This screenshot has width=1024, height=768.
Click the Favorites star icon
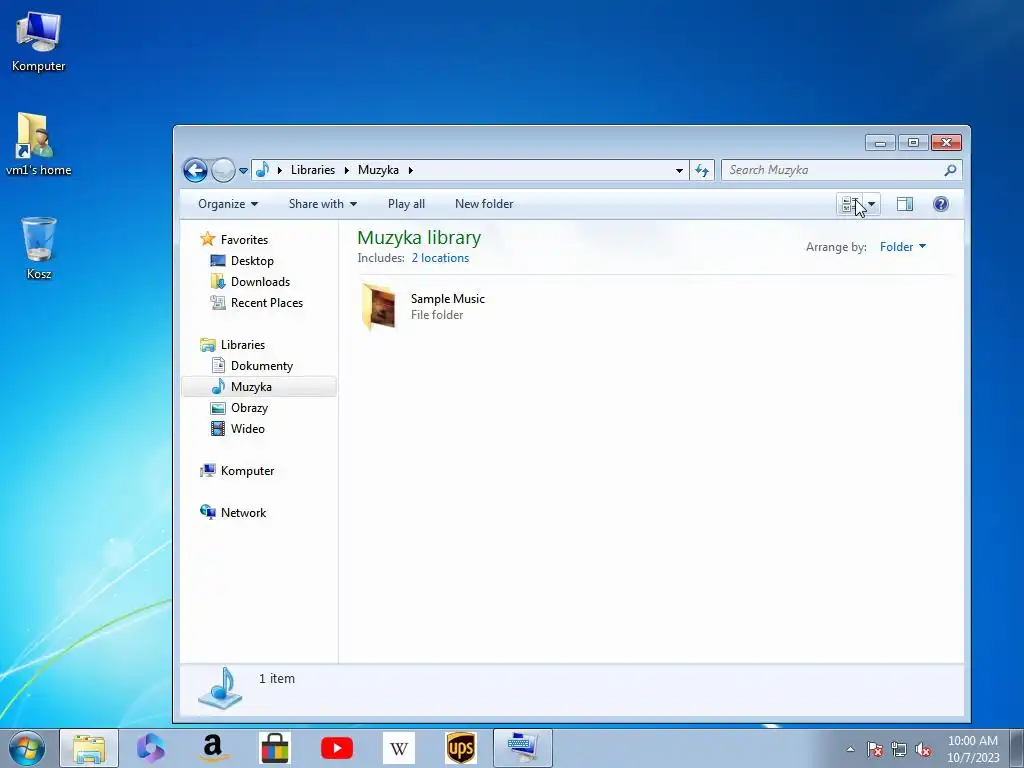click(x=208, y=239)
